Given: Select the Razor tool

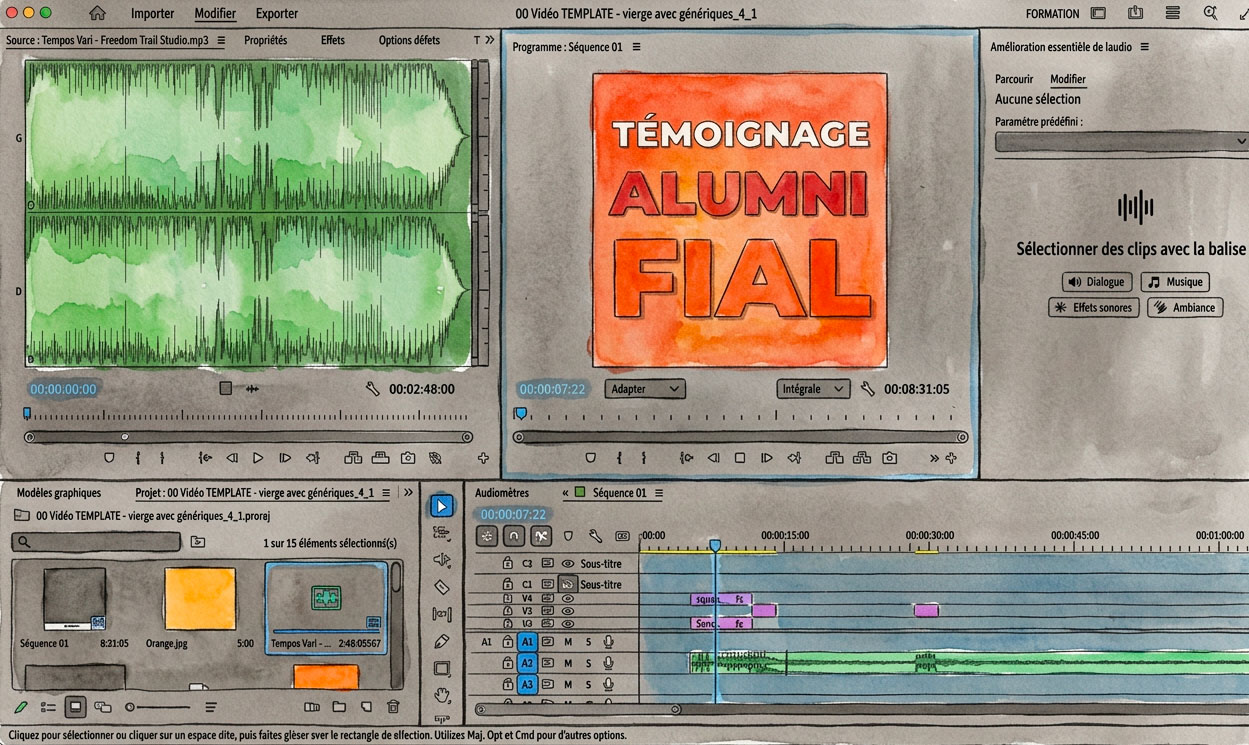Looking at the screenshot, I should pos(441,587).
